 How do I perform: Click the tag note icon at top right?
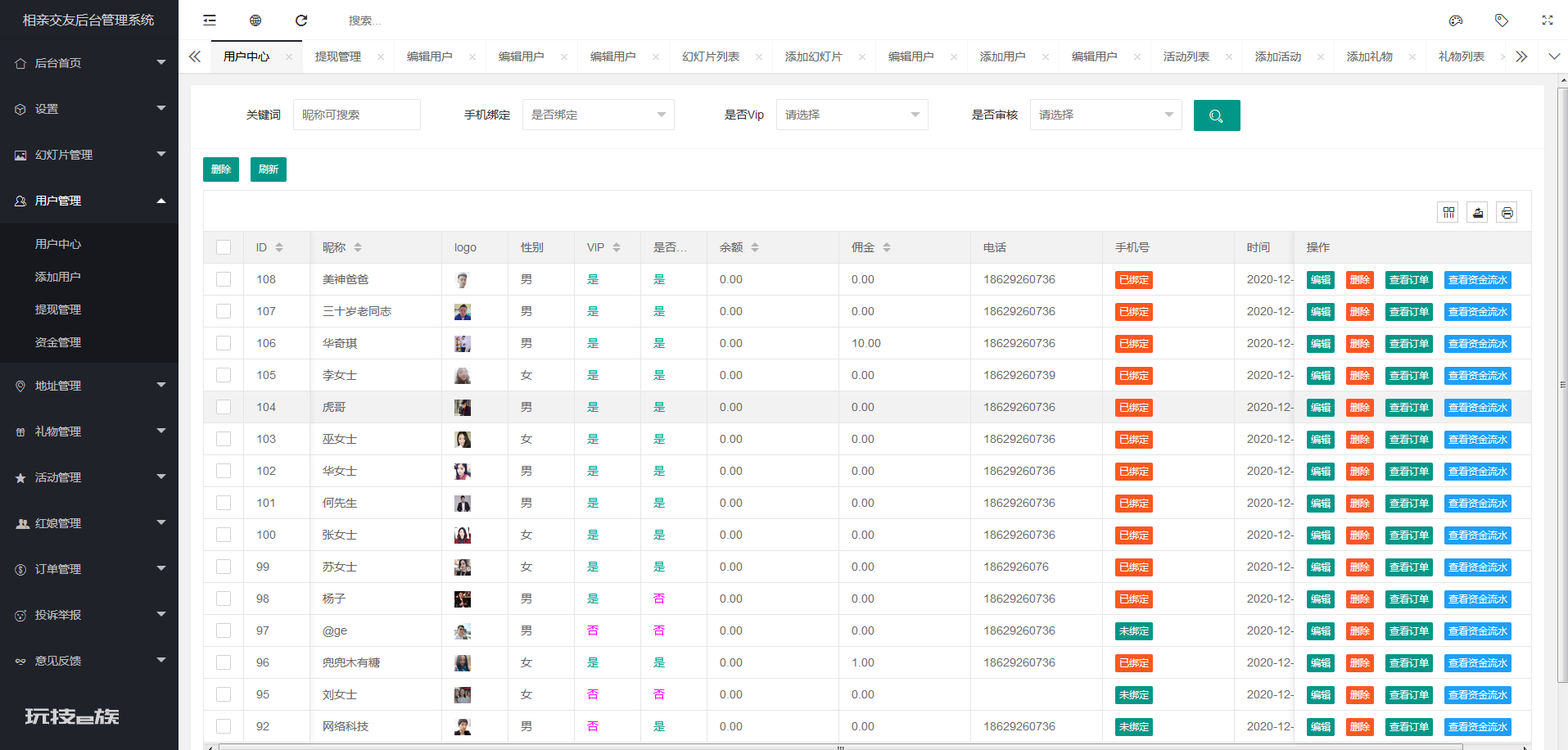tap(1502, 20)
